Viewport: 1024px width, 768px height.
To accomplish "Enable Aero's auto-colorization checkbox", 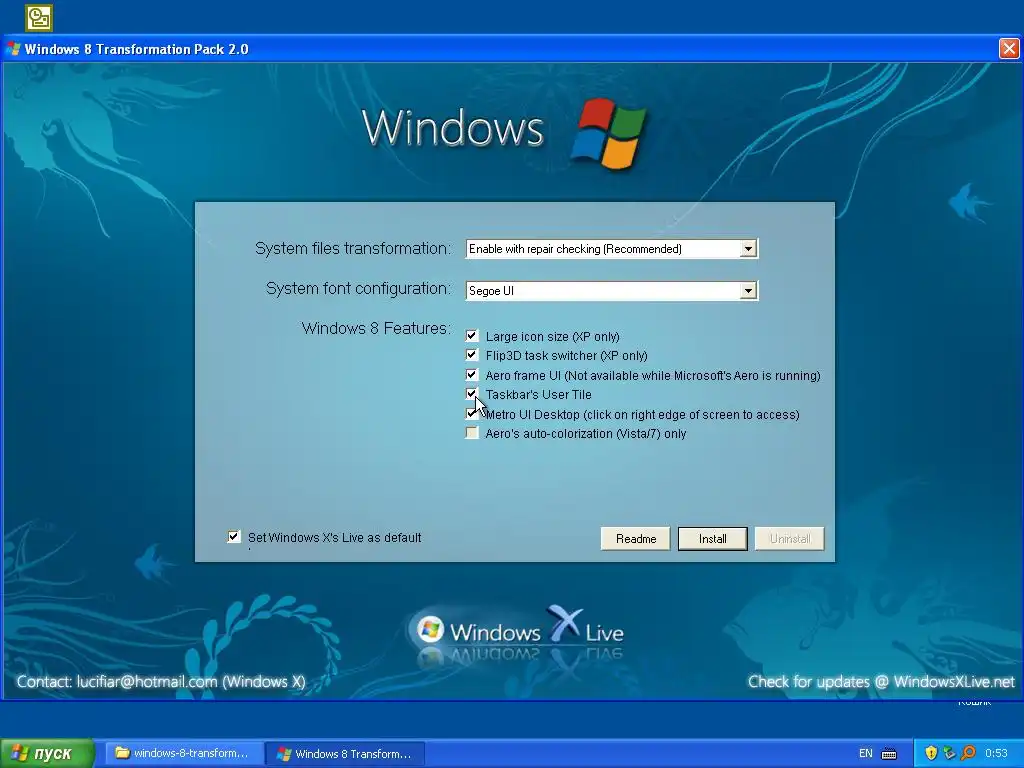I will click(472, 433).
